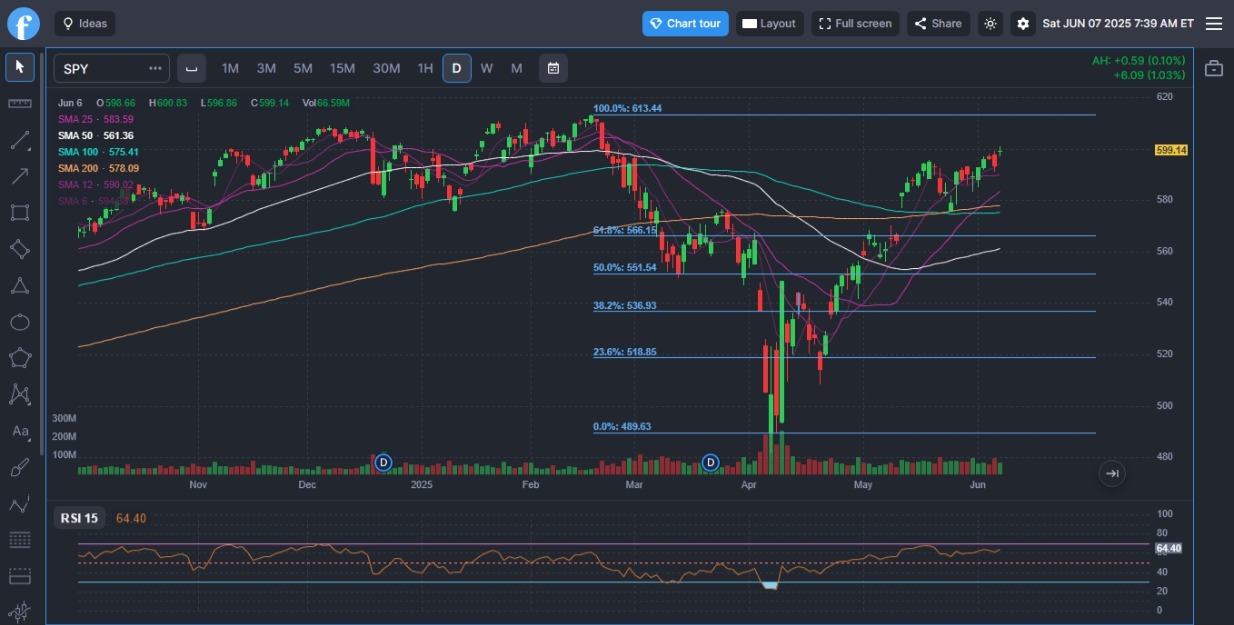Switch to the 3M timeframe

(x=266, y=68)
